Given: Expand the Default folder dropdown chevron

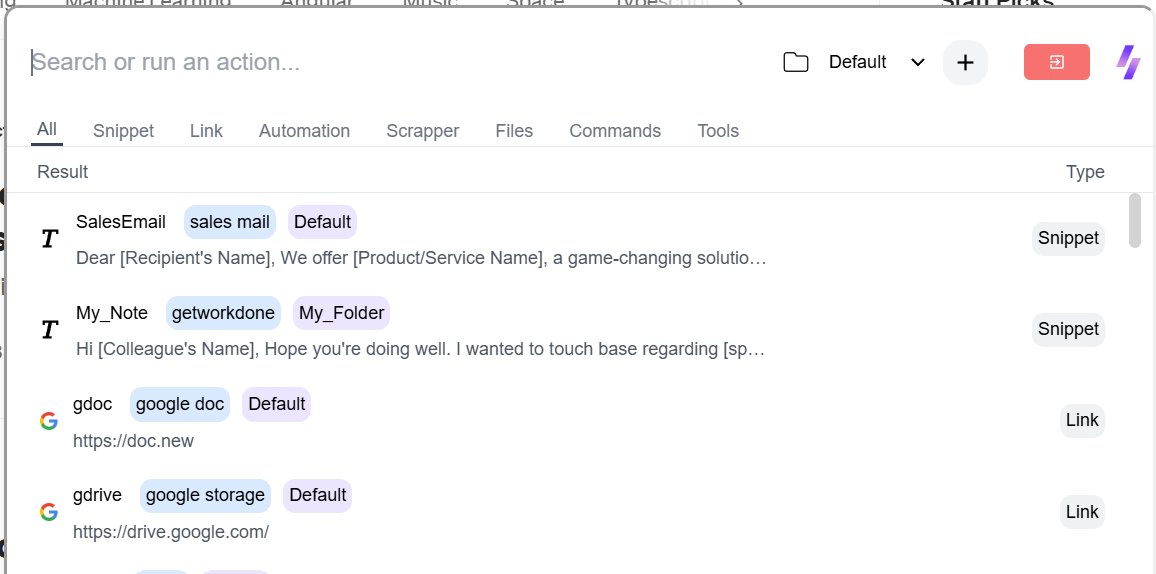Looking at the screenshot, I should coord(918,62).
